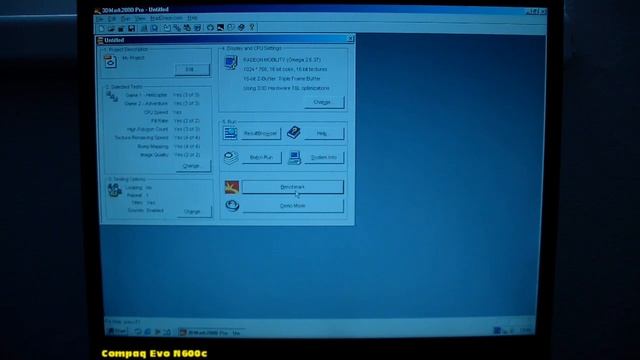This screenshot has height=360, width=640.
Task: Click the 'Sounds: Enabled' option text
Action: pyautogui.click(x=145, y=211)
